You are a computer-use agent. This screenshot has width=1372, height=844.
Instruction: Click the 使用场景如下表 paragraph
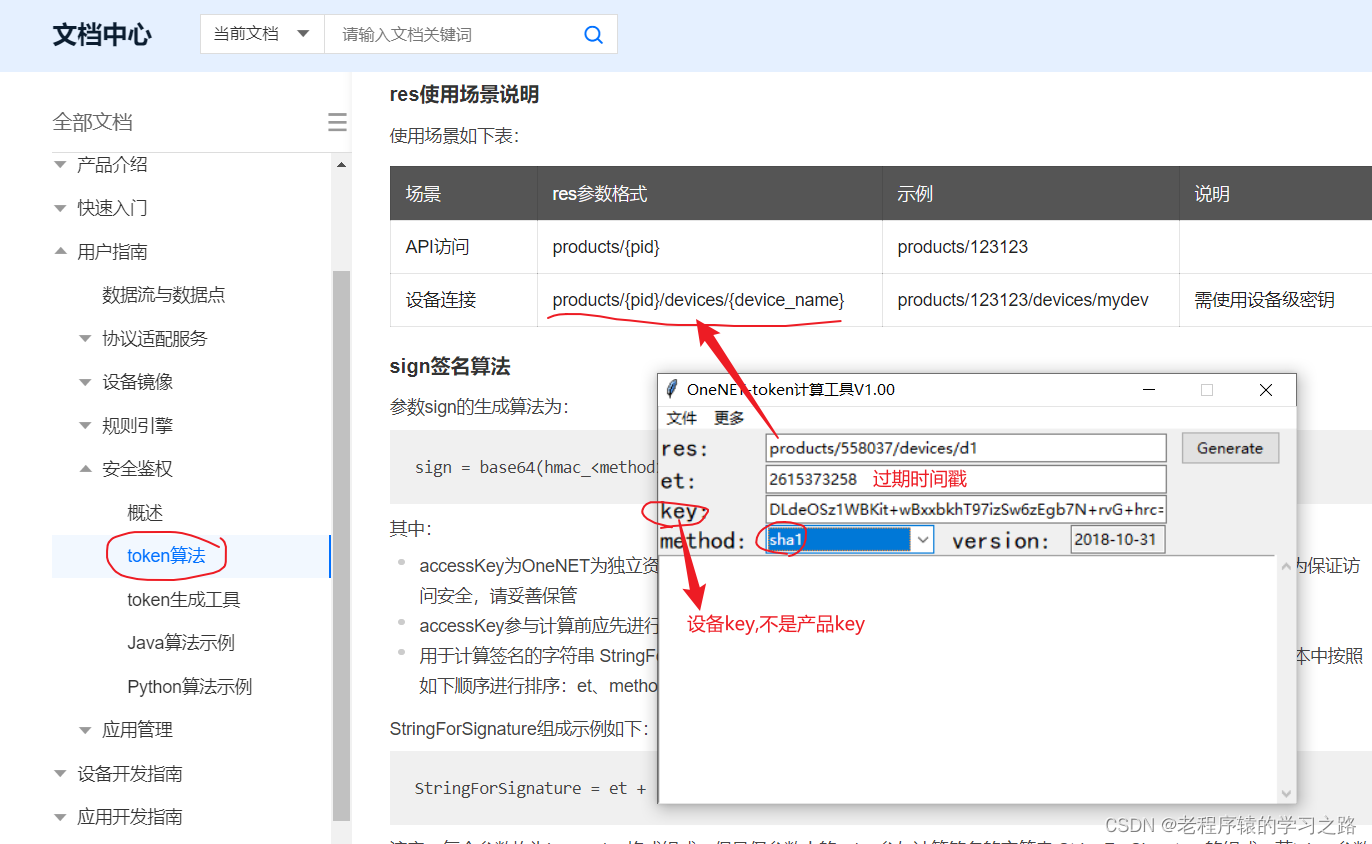pyautogui.click(x=455, y=136)
